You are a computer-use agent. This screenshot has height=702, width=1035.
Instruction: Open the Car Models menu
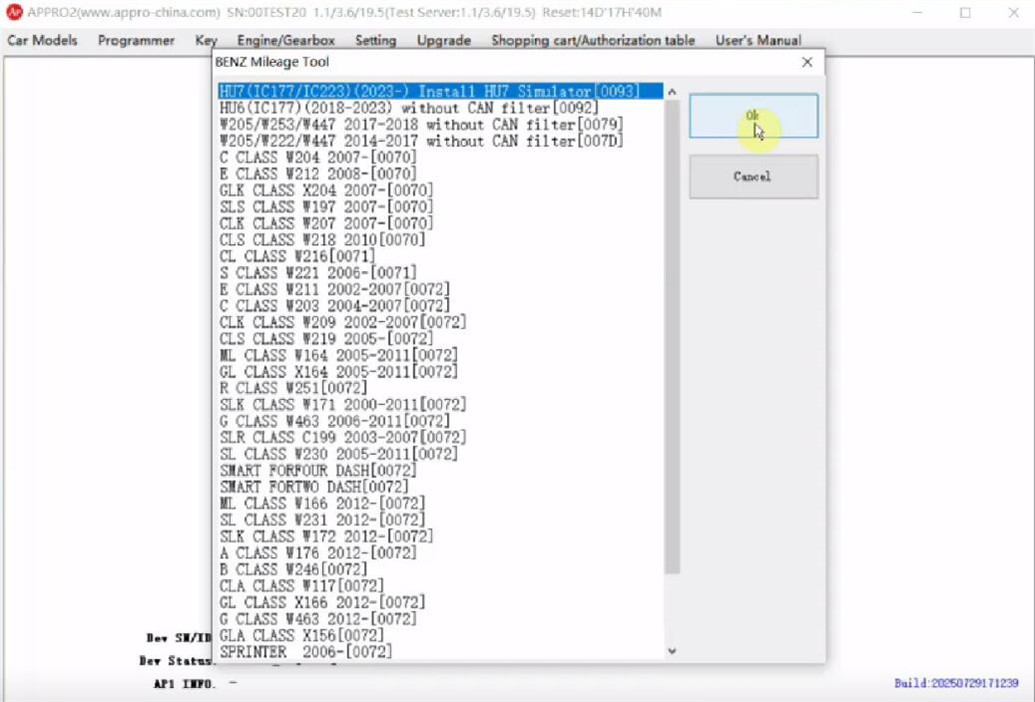tap(42, 40)
